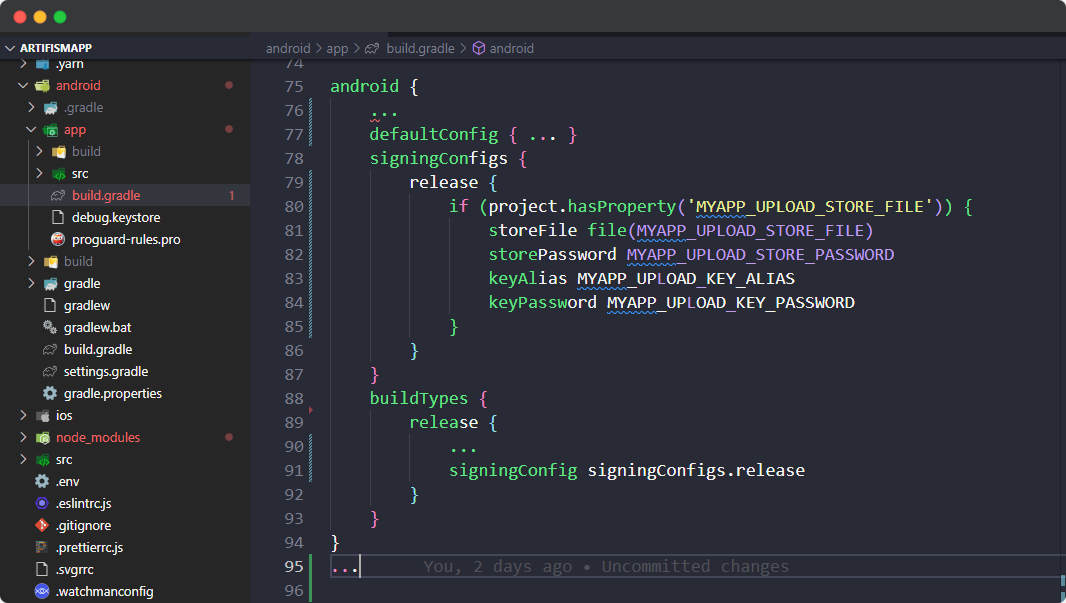Place cursor on line 91 signingConfig text

click(512, 470)
